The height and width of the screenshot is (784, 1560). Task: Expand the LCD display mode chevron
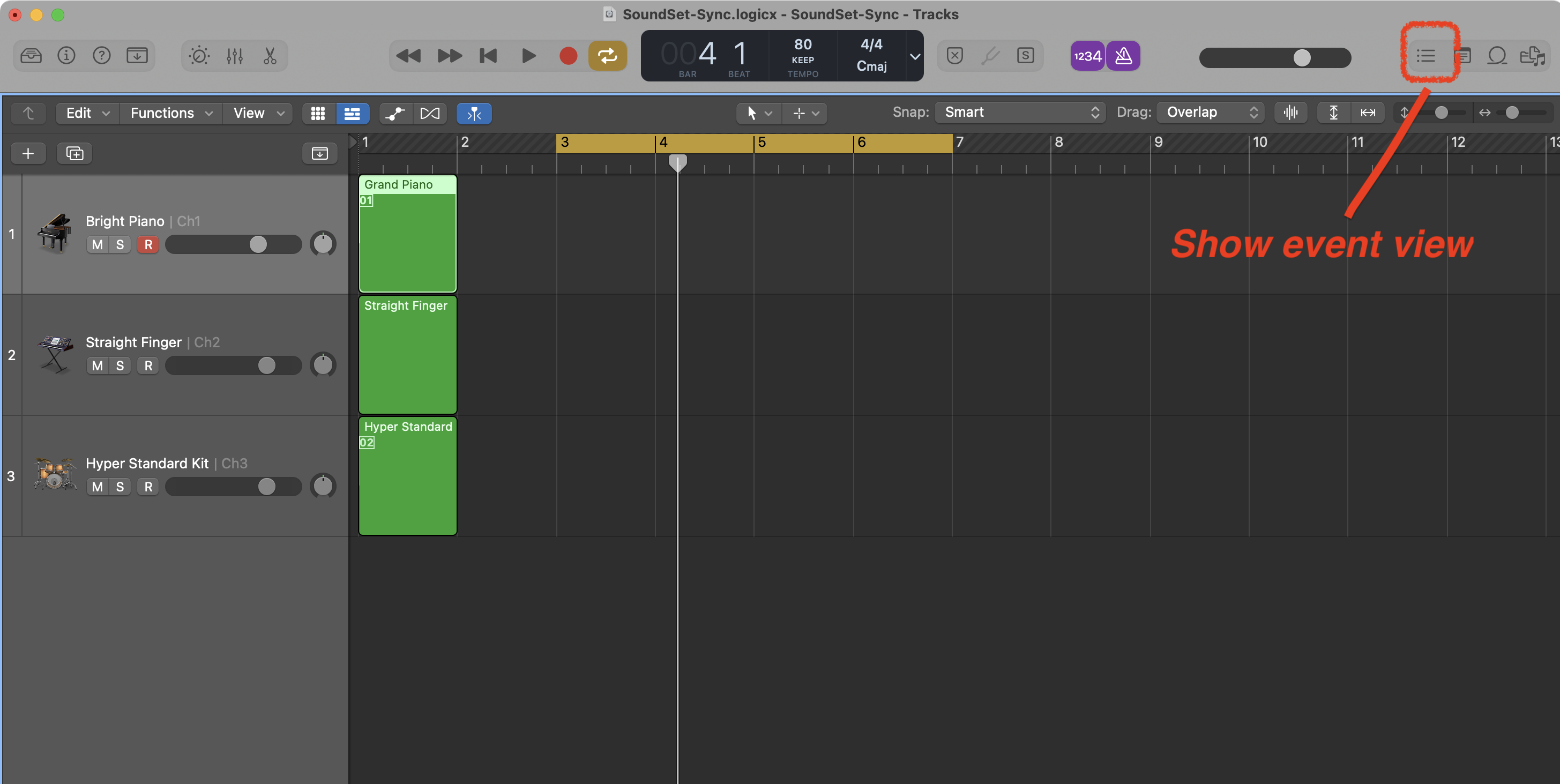point(915,56)
